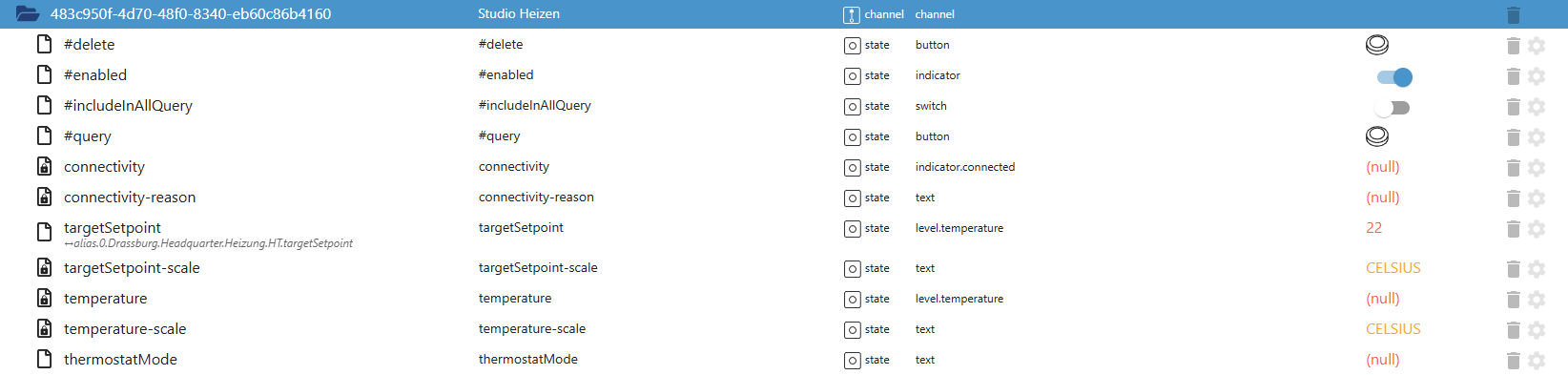This screenshot has height=375, width=1568.
Task: Click trash icon for targetSetpoint-scale row
Action: (x=1514, y=268)
